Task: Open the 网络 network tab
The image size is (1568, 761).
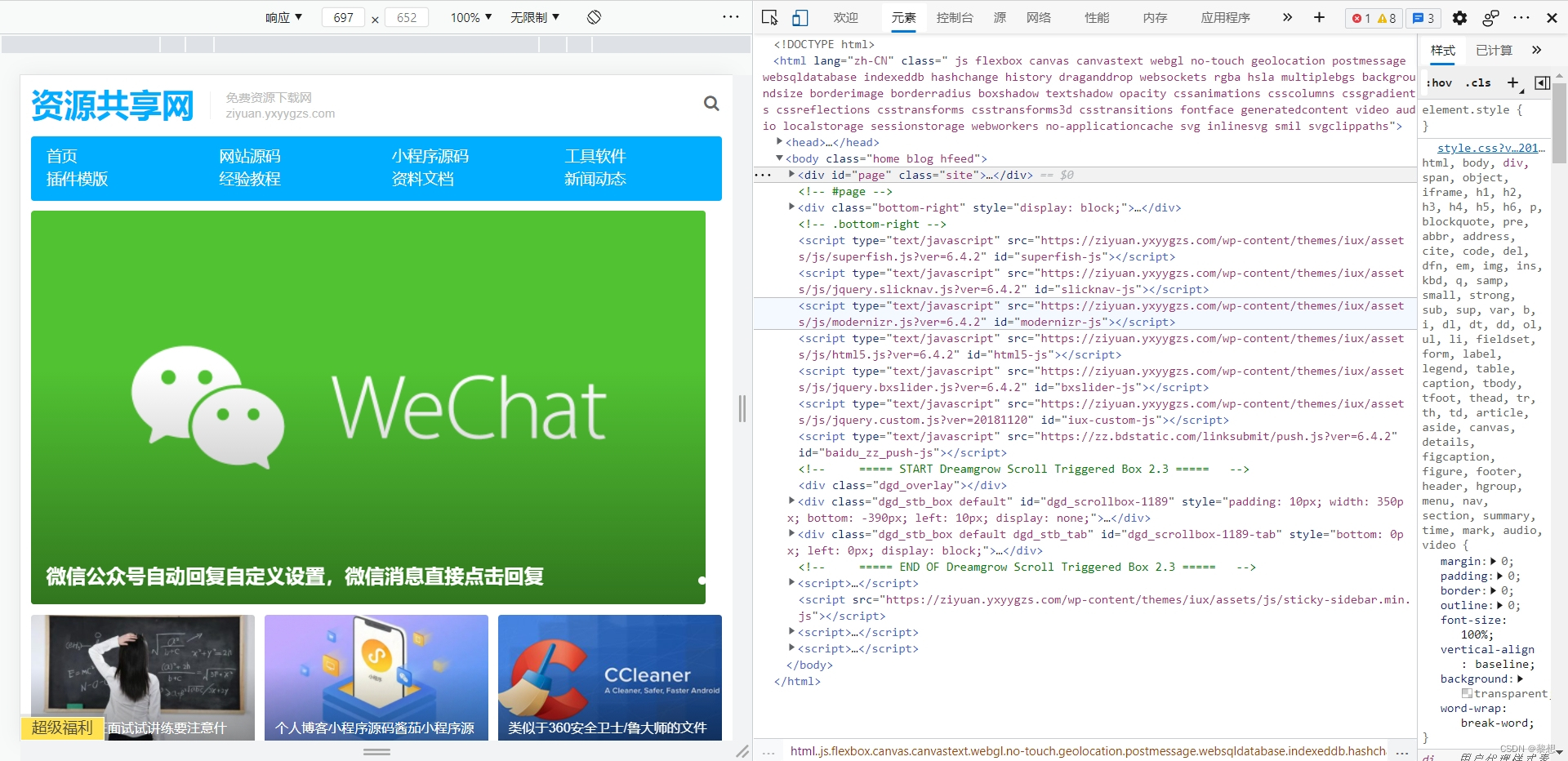Action: tap(1039, 17)
